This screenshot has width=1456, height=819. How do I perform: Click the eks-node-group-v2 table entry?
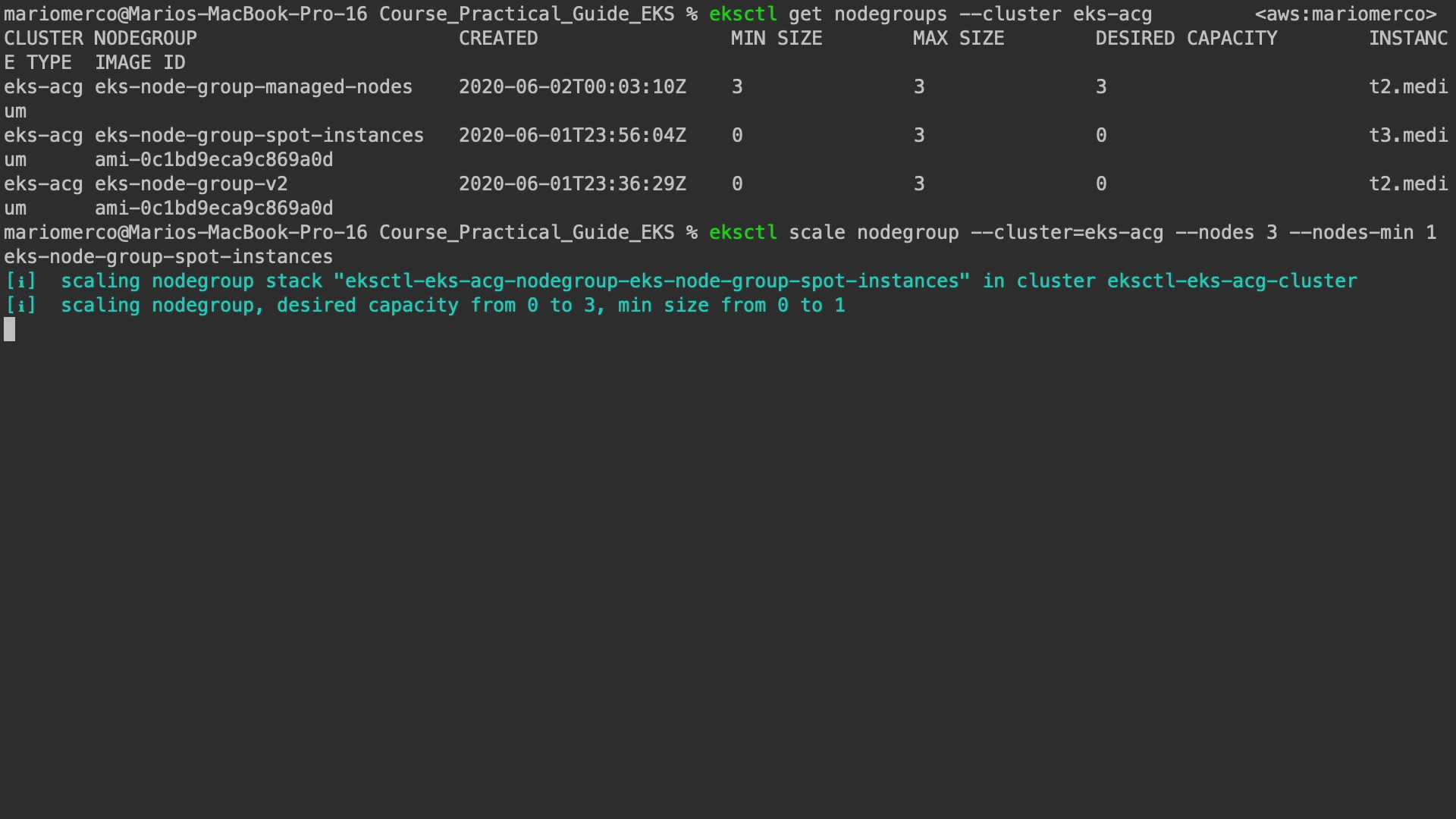click(191, 184)
